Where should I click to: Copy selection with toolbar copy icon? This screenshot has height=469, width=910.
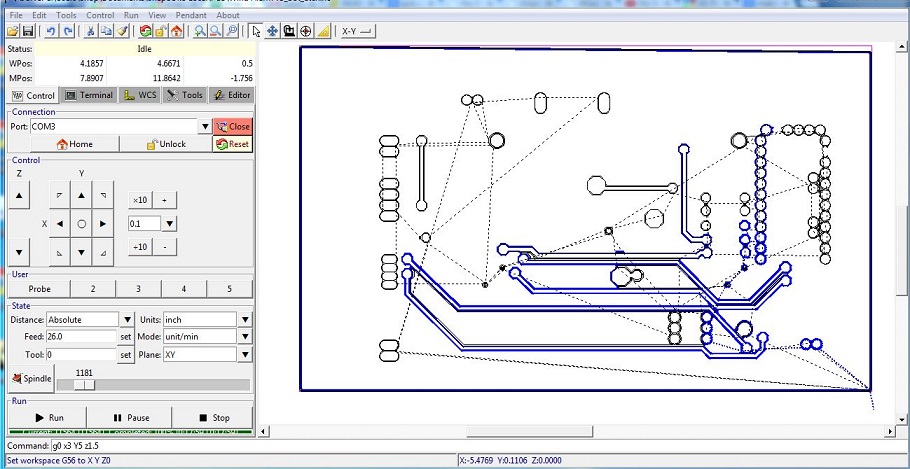tap(106, 31)
